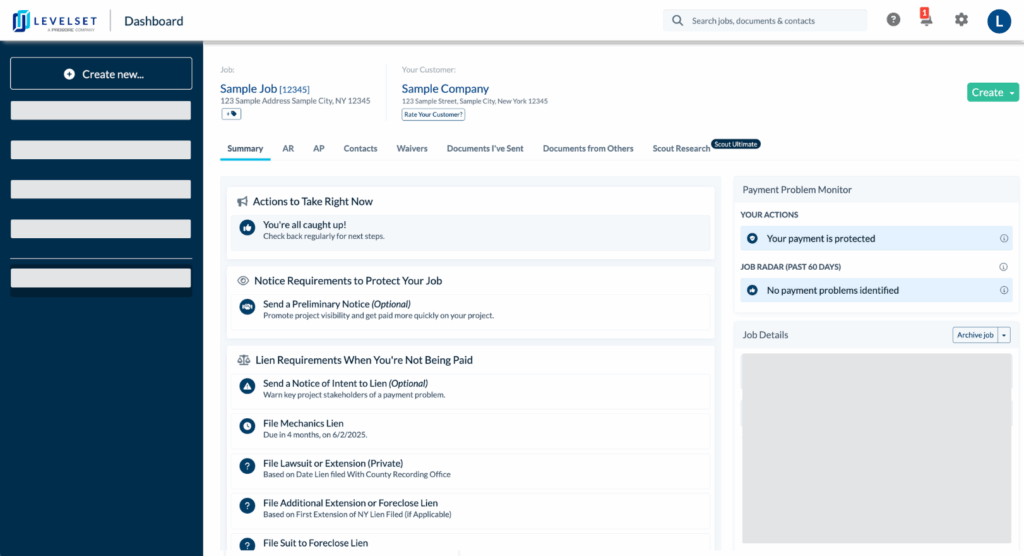Open the settings gear icon
1024x556 pixels.
[961, 20]
